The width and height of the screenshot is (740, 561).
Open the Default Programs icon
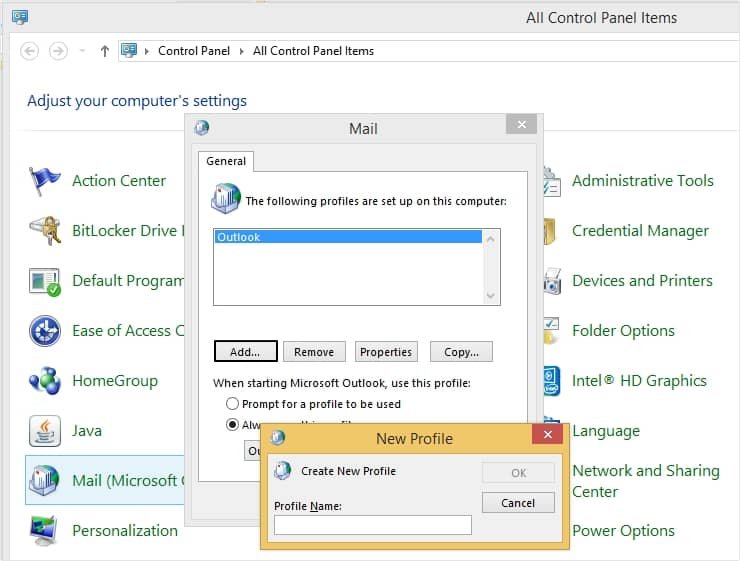45,281
